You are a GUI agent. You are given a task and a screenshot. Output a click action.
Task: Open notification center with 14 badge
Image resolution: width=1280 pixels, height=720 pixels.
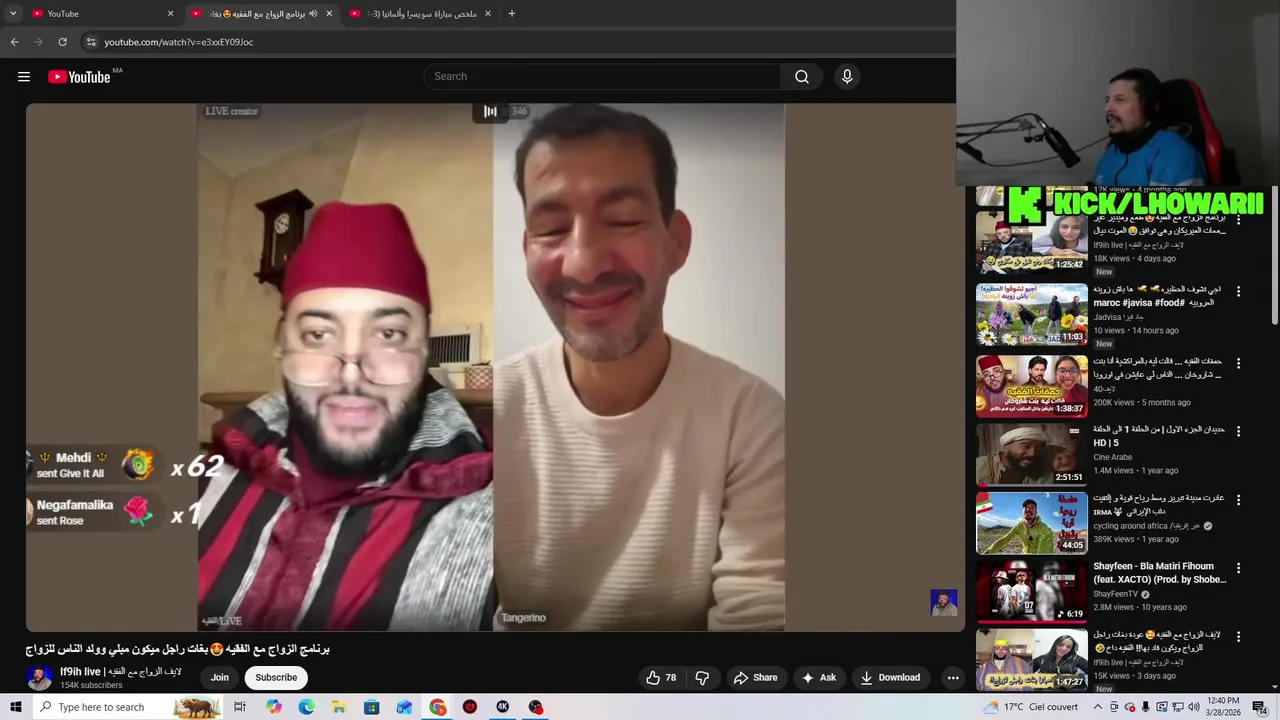coord(1261,707)
